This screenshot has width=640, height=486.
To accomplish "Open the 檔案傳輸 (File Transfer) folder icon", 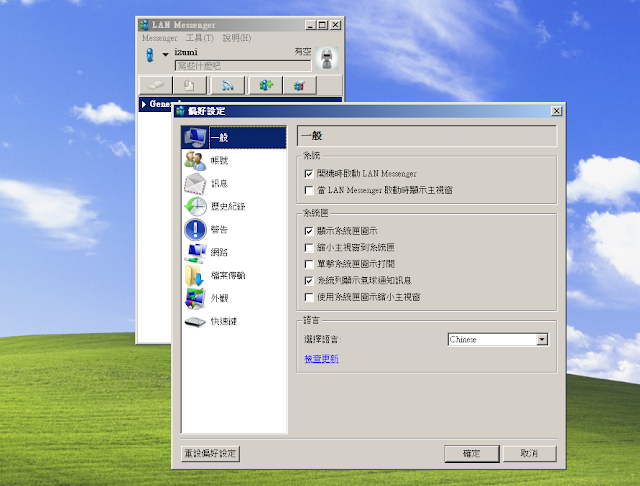I will pos(195,275).
